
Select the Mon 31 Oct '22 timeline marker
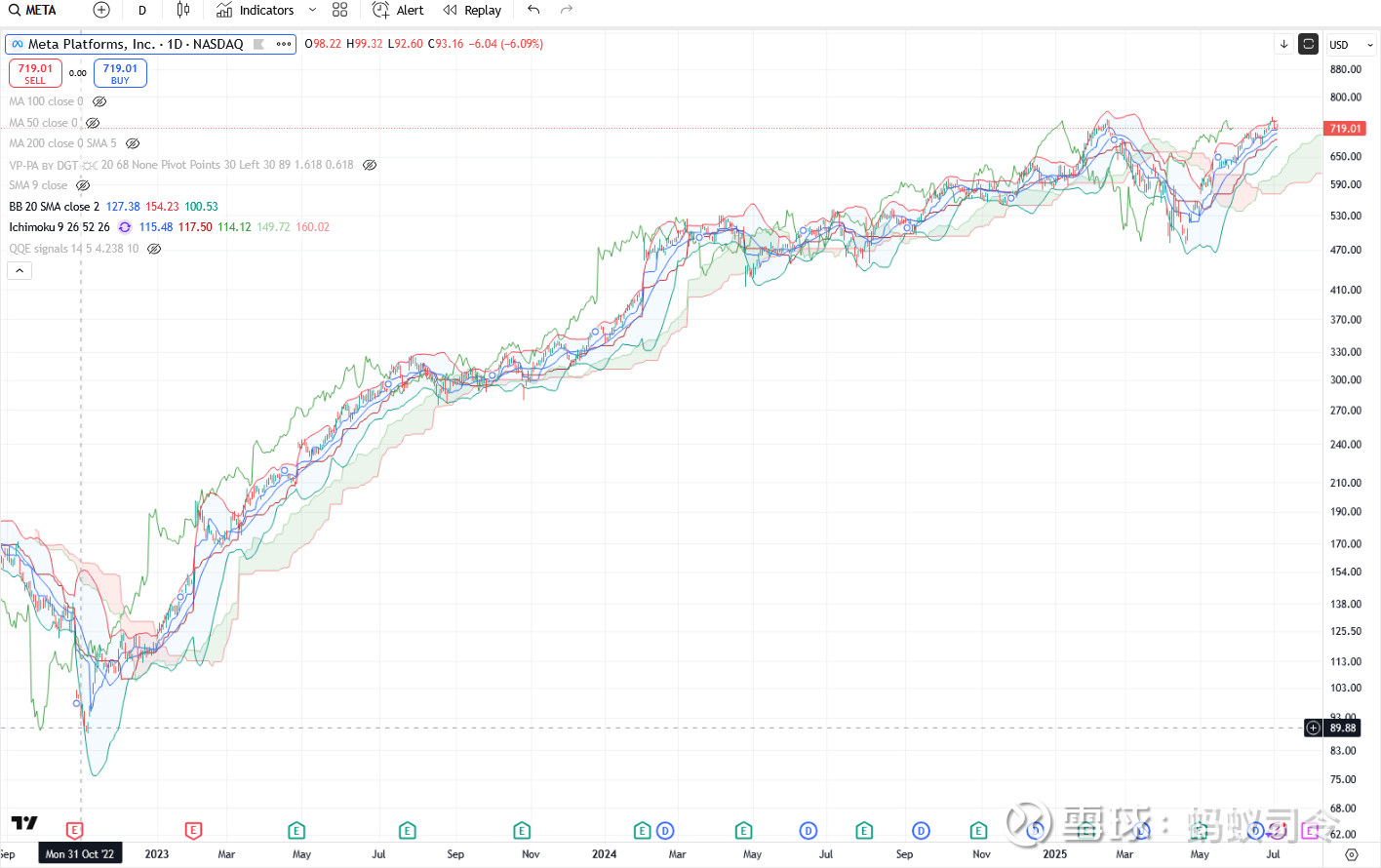(x=79, y=853)
